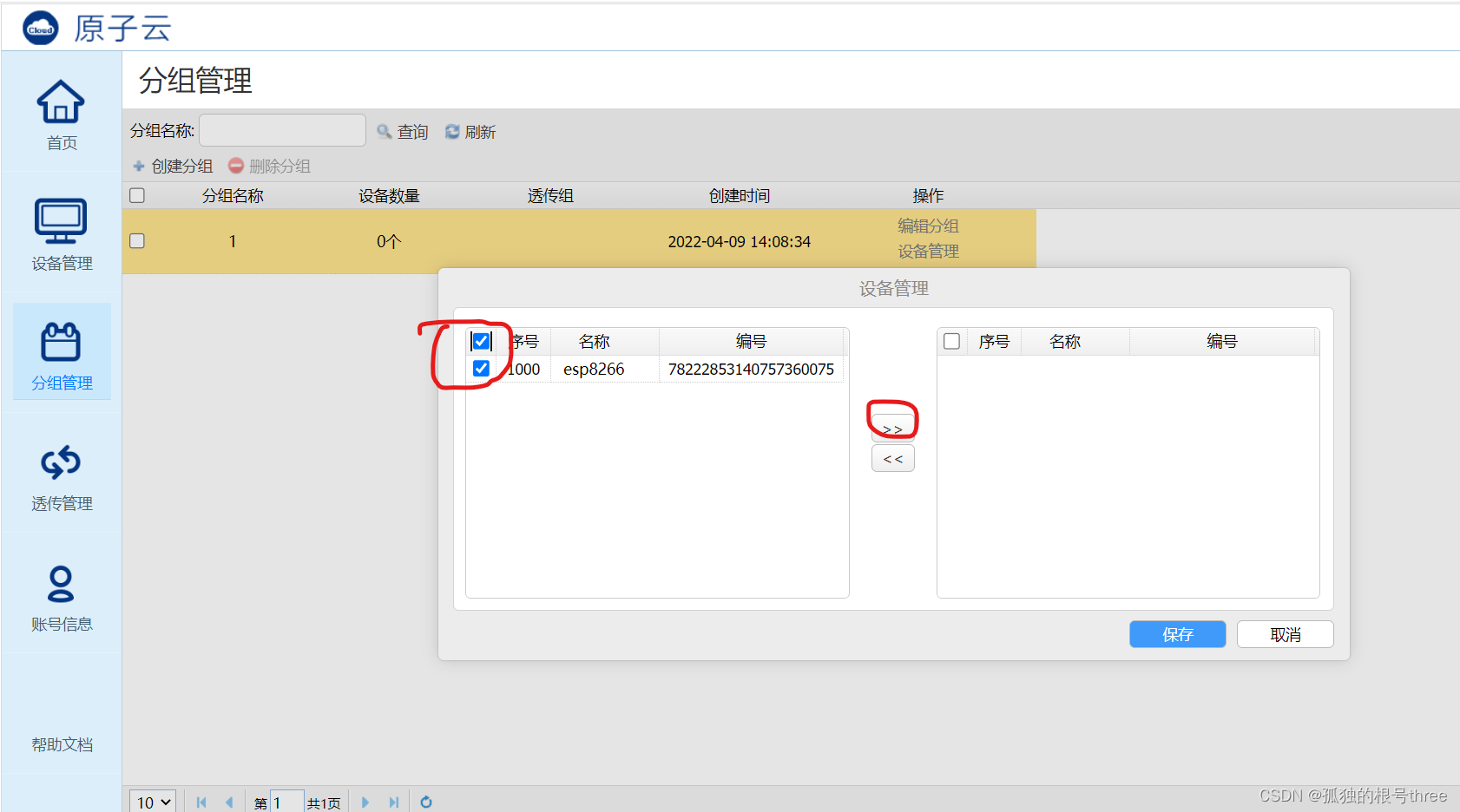The height and width of the screenshot is (812, 1460).
Task: Open 帮助文档 in the sidebar
Action: click(x=62, y=744)
